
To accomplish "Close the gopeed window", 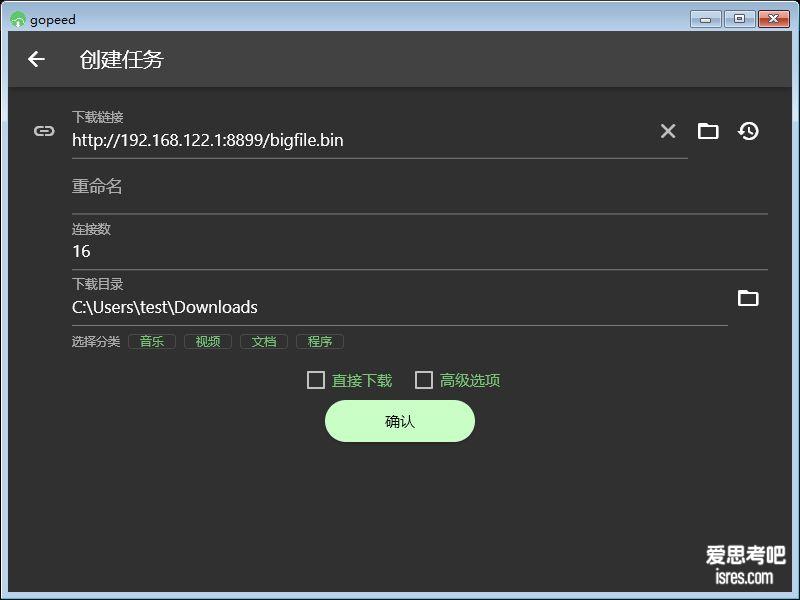I will coord(773,19).
